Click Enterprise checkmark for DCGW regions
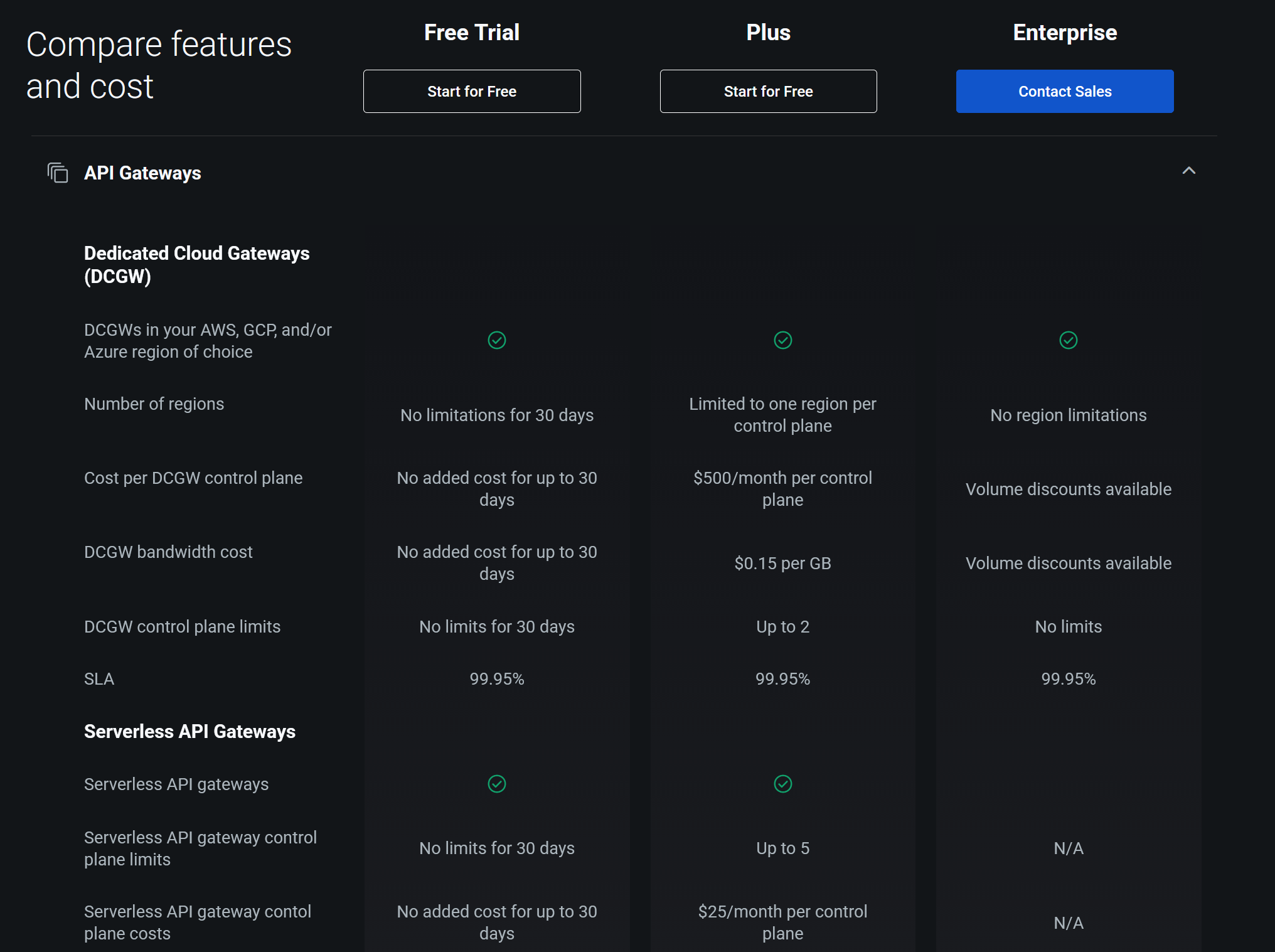This screenshot has height=952, width=1275. [1068, 340]
